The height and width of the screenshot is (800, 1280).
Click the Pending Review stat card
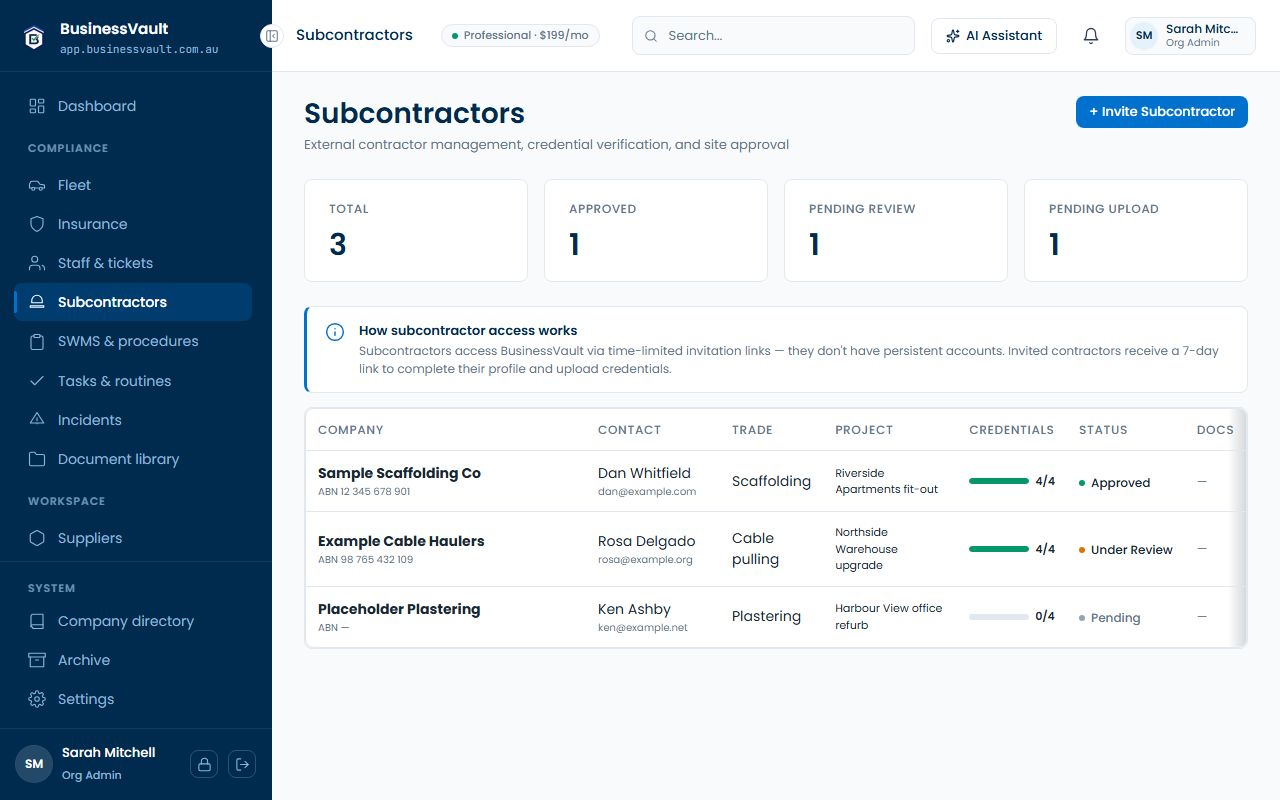896,230
